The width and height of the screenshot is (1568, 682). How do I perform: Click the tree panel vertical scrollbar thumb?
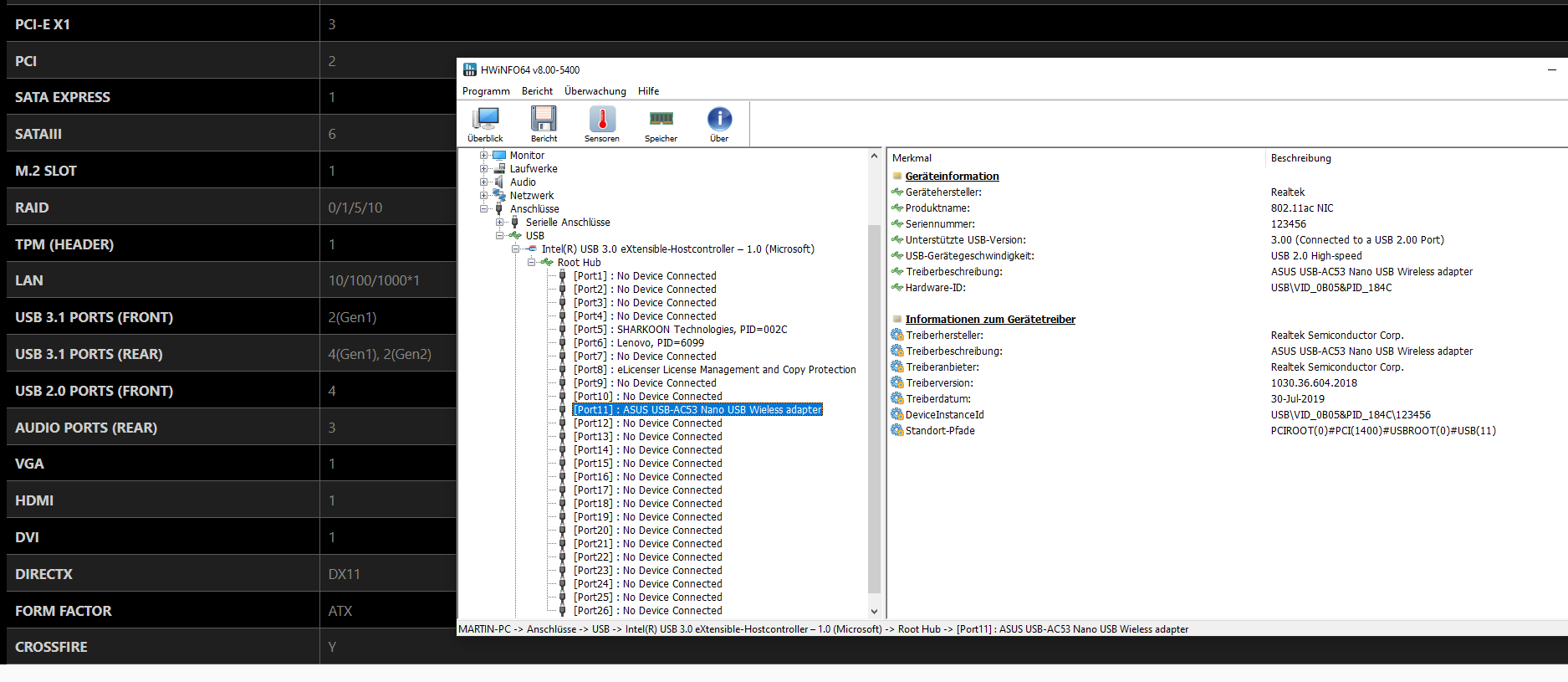coord(874,409)
